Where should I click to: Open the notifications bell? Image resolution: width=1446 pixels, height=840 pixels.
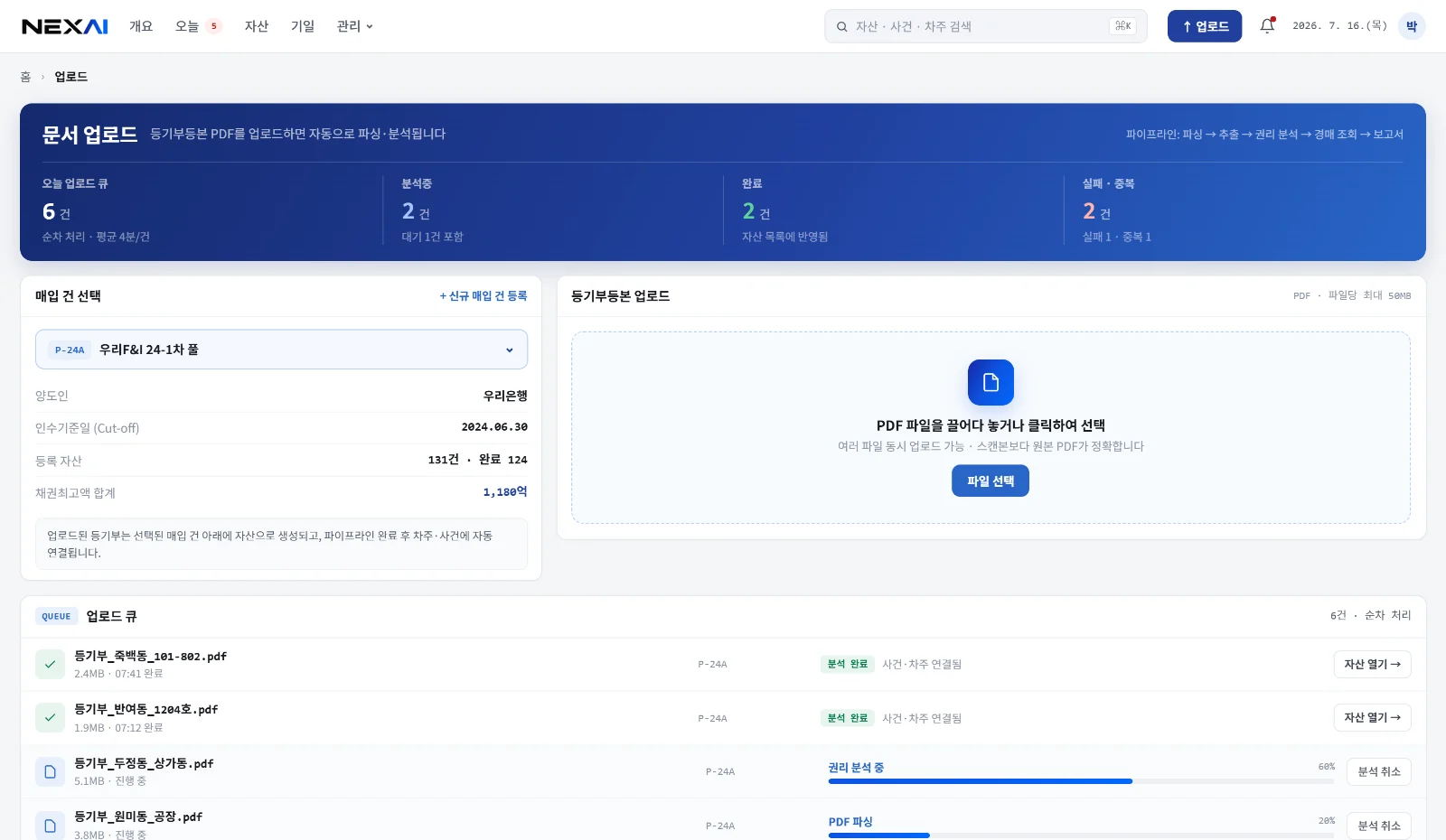1267,26
